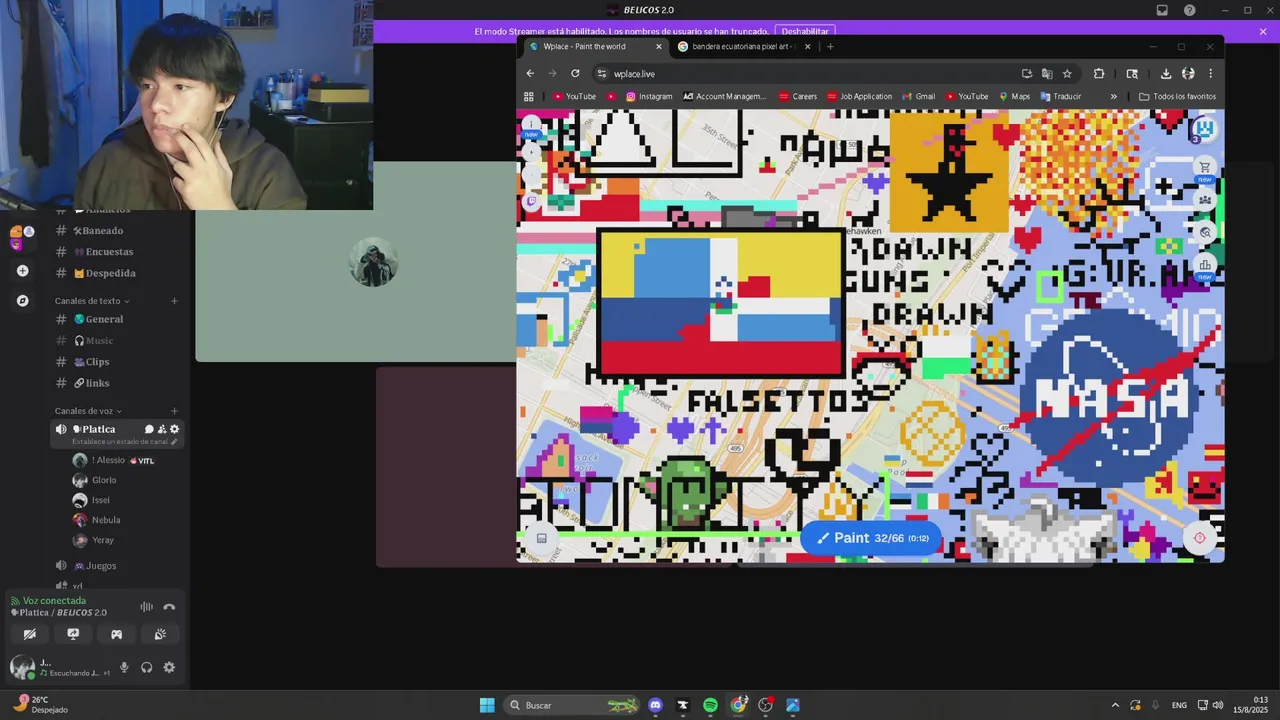Collapse the Canales de texto category
Viewport: 1280px width, 720px height.
[x=91, y=301]
